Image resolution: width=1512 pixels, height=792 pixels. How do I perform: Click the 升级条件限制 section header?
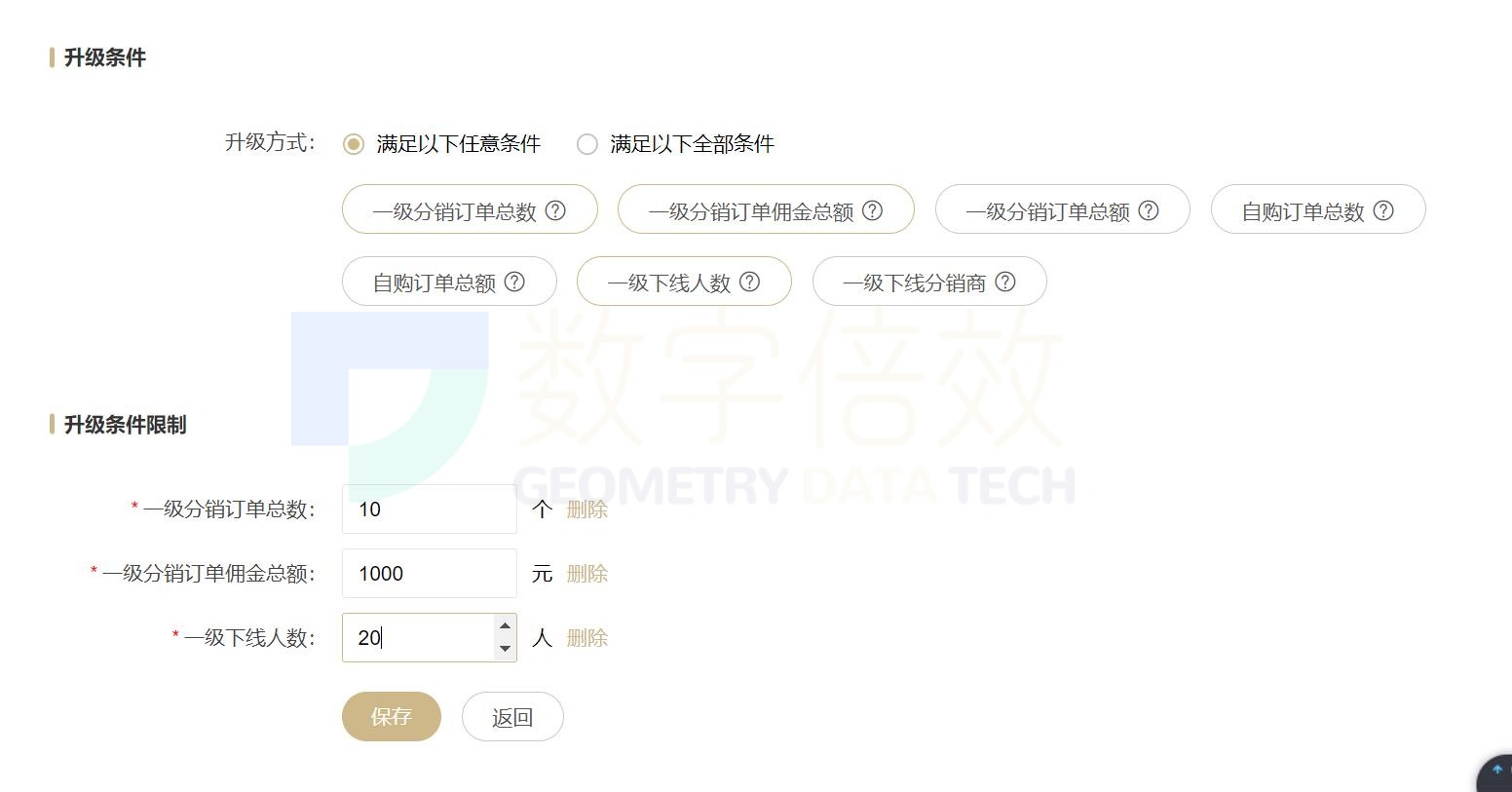click(x=126, y=425)
